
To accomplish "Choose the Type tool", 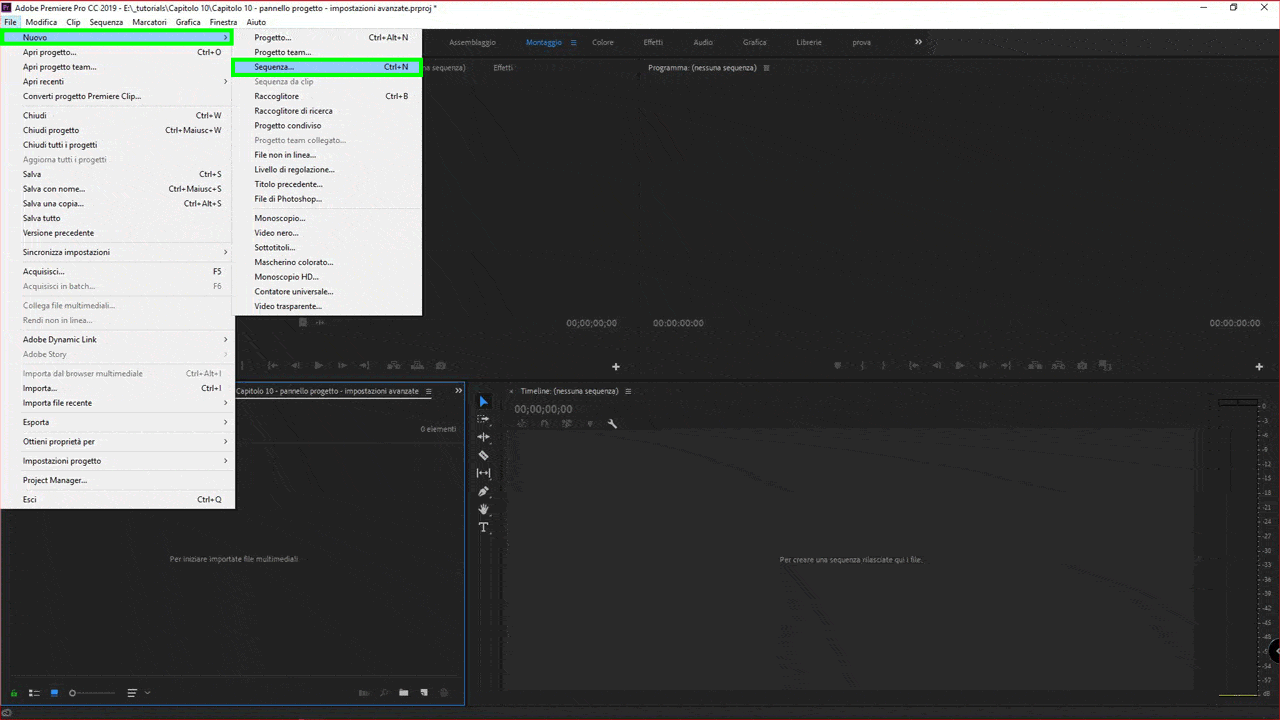I will pyautogui.click(x=483, y=527).
